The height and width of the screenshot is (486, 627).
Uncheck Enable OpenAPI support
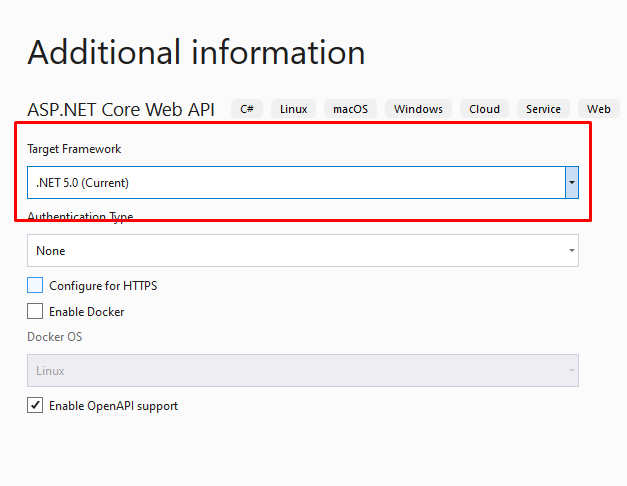coord(35,405)
